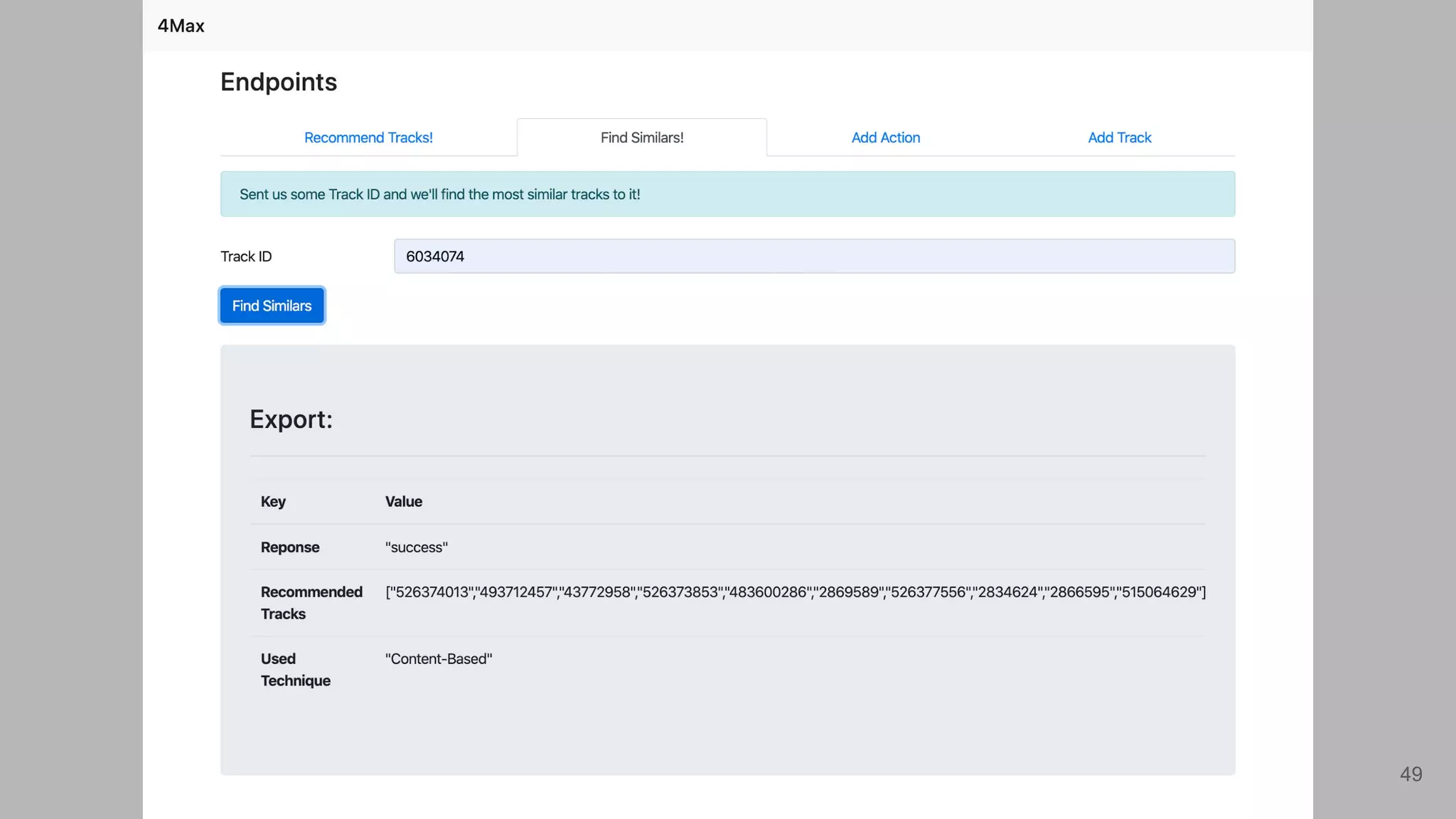Go to the Add Track tab
The width and height of the screenshot is (1456, 819).
pos(1119,137)
